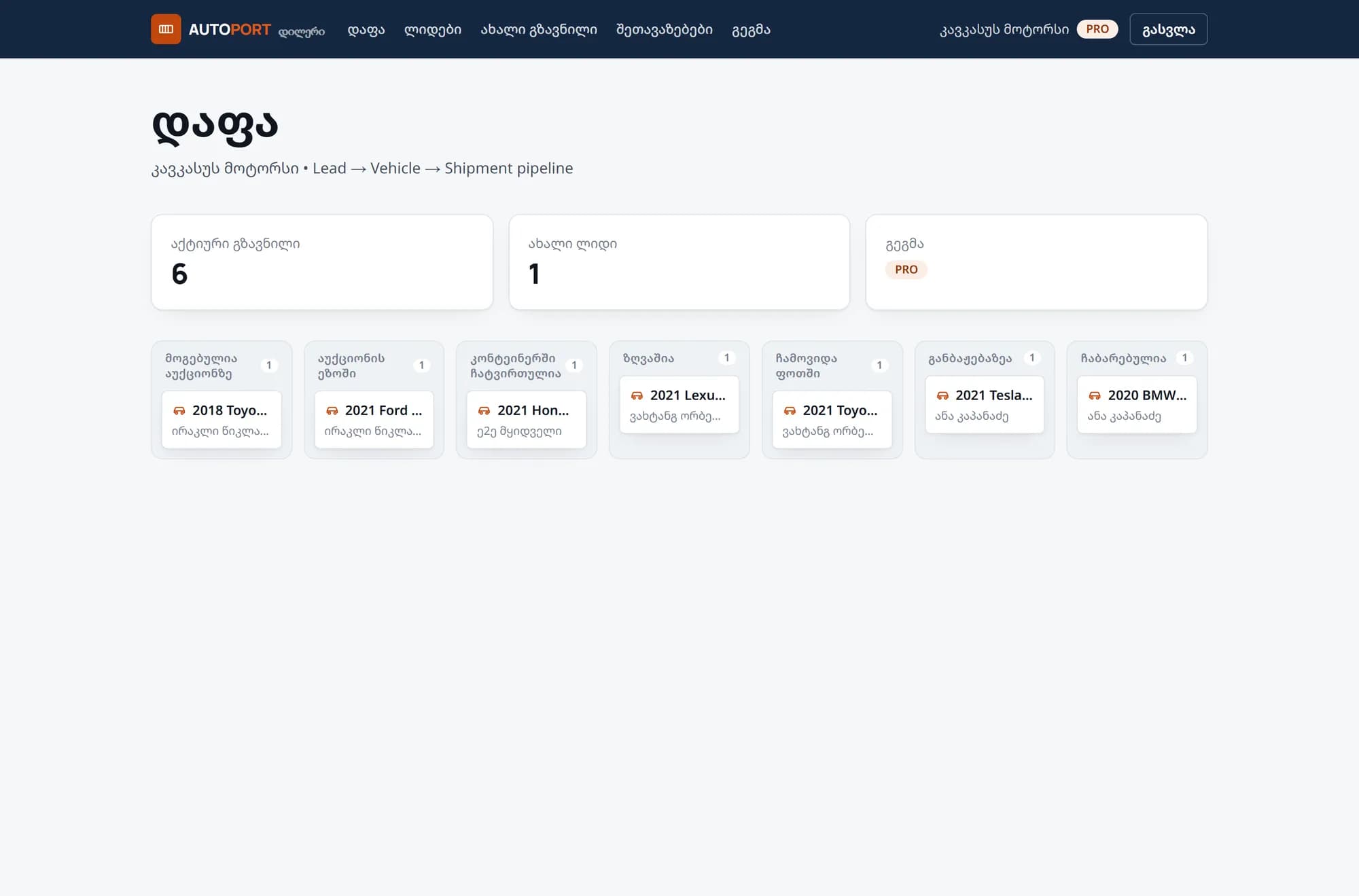Viewport: 1359px width, 896px height.
Task: Click the AutoPort orange logo icon
Action: (166, 29)
